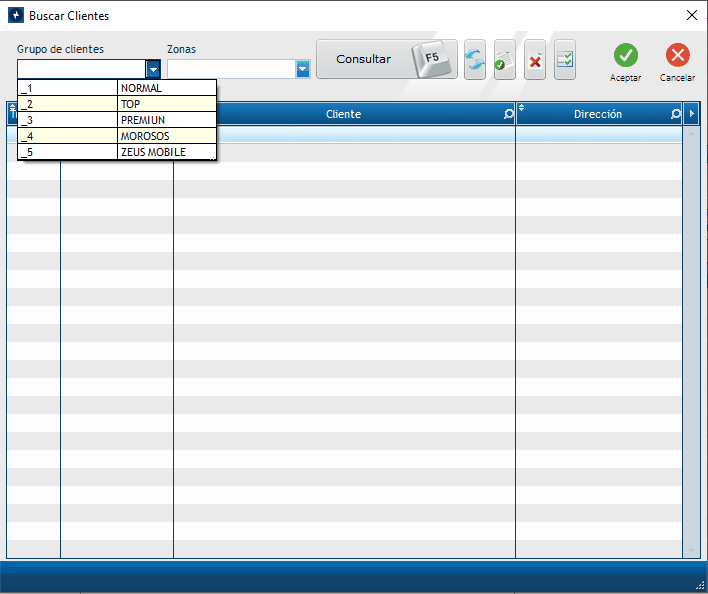
Task: Click the refresh arrows icon button
Action: pyautogui.click(x=475, y=60)
